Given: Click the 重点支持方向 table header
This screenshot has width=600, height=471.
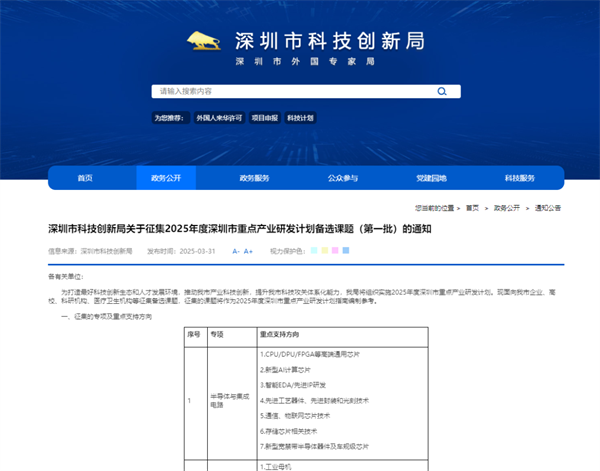Looking at the screenshot, I should 279,334.
